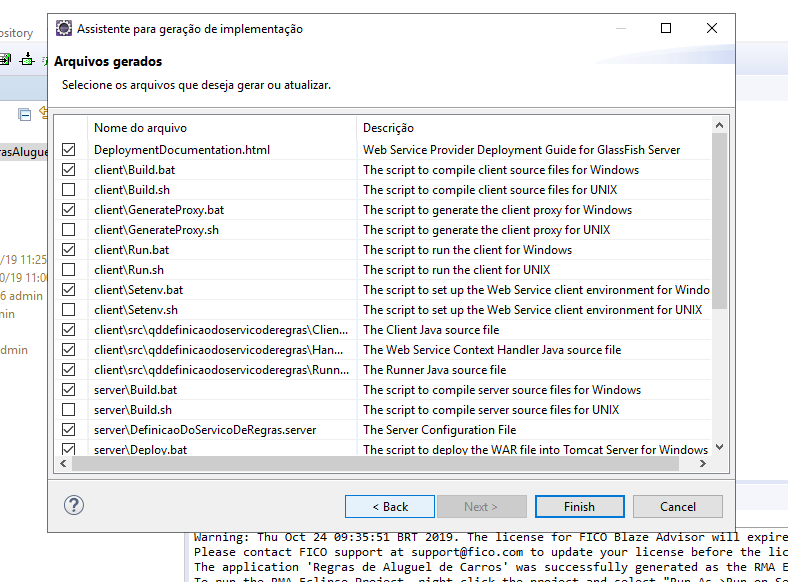This screenshot has height=582, width=788.
Task: Select the client\Build.bat file name
Action: coord(135,170)
